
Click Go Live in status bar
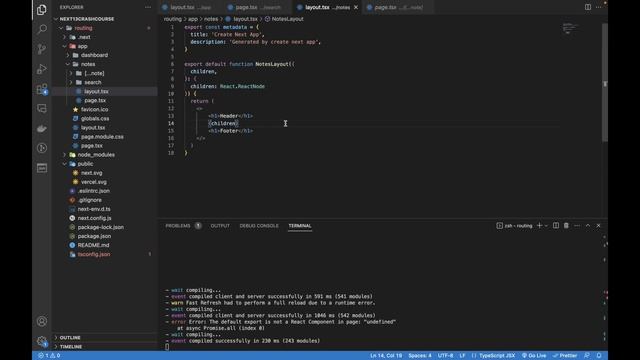534,356
